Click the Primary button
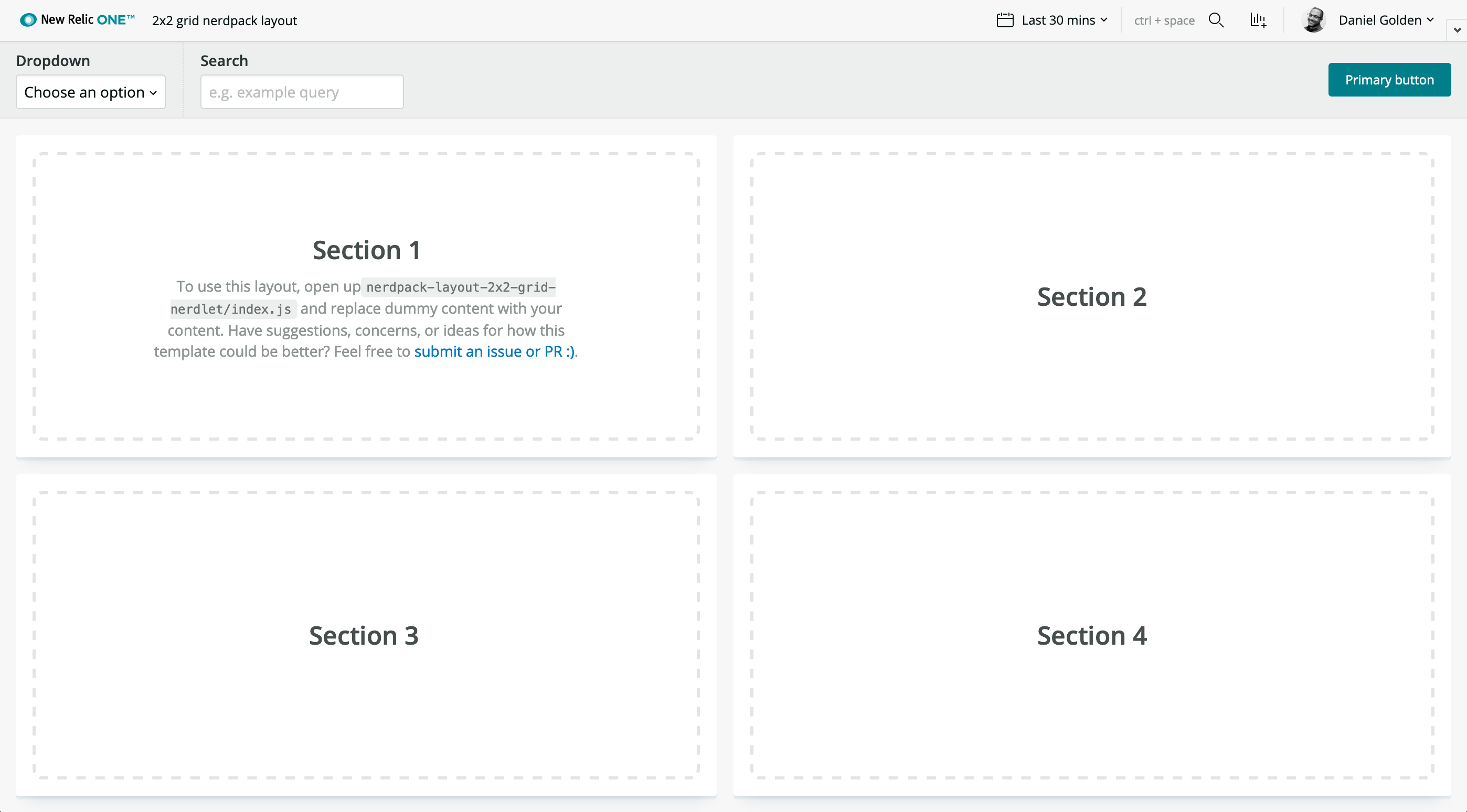 tap(1389, 80)
